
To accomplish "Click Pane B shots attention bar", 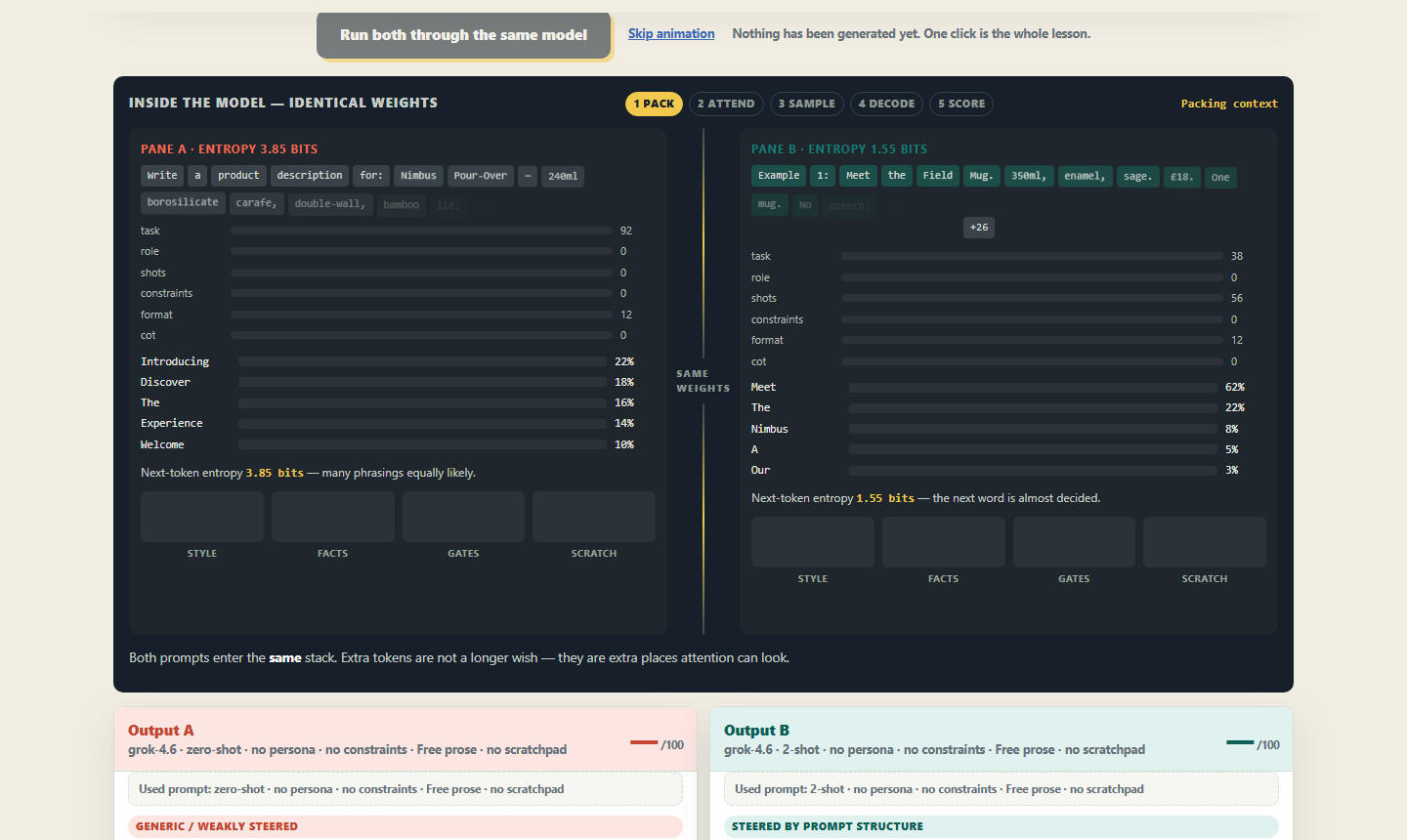I will pos(1032,298).
